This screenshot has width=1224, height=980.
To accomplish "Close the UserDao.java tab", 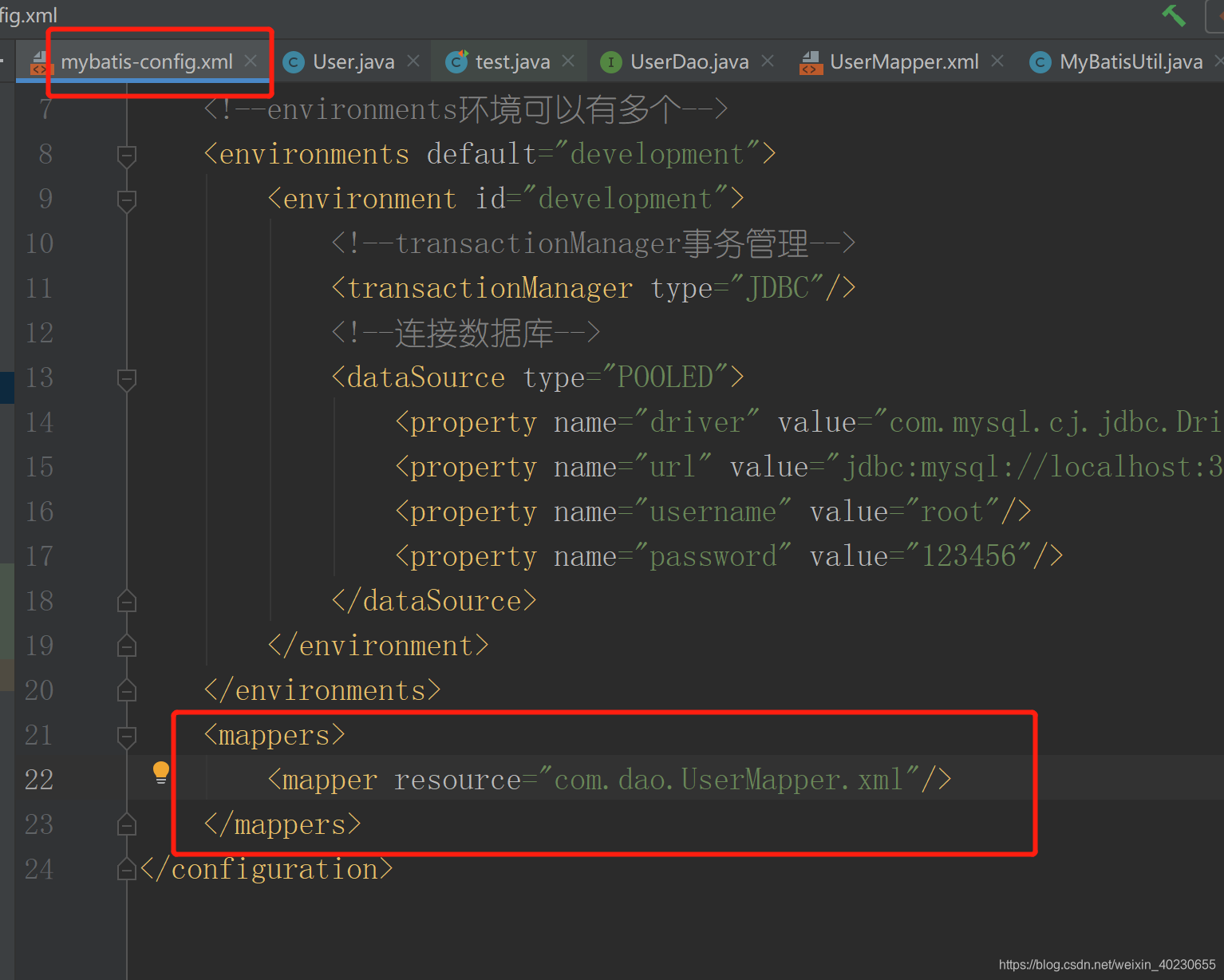I will (x=768, y=61).
